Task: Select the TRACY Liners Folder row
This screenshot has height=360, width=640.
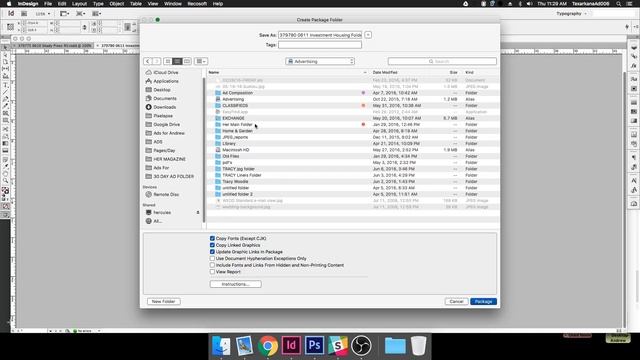Action: pyautogui.click(x=353, y=175)
